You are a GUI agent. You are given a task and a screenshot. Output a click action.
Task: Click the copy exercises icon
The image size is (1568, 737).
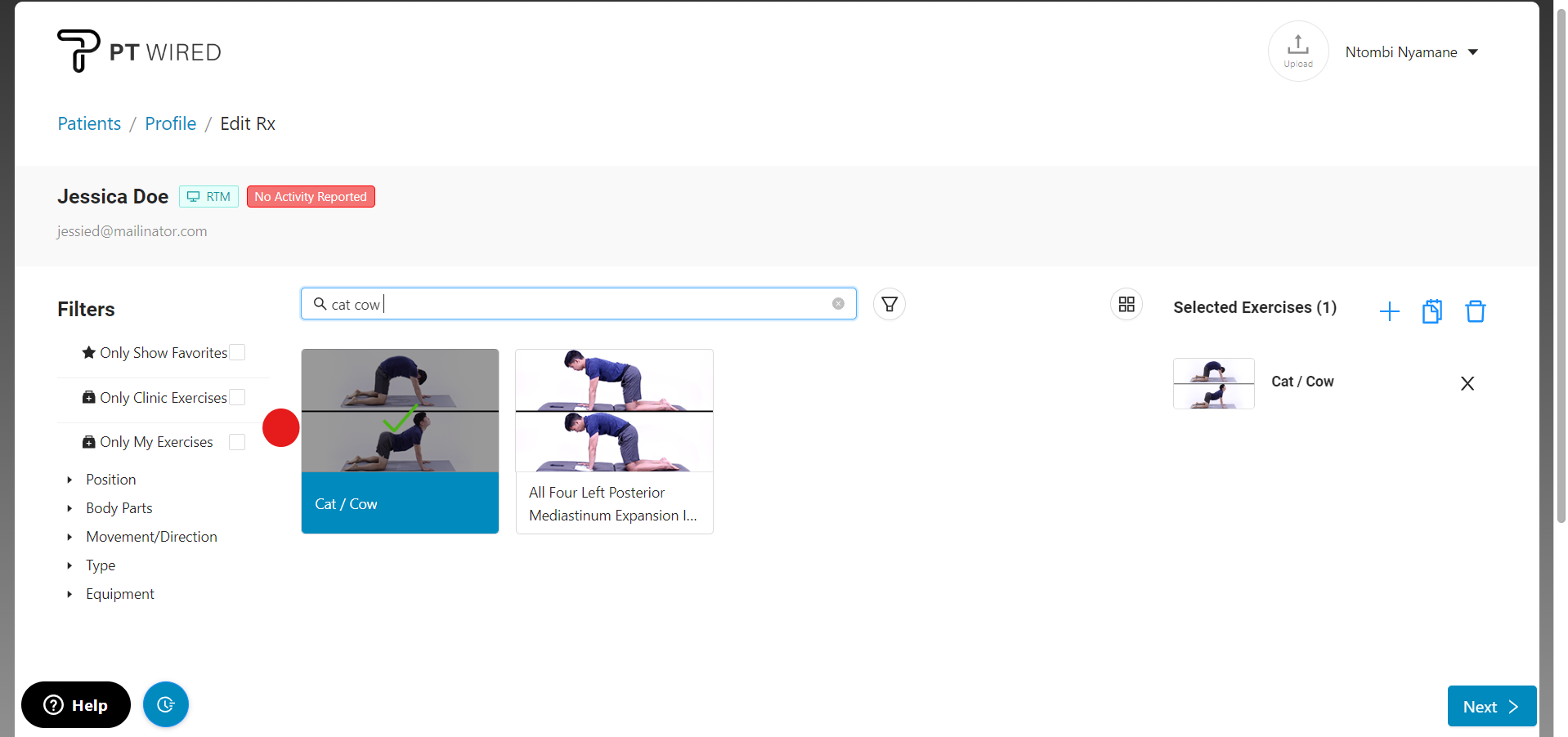click(1431, 310)
